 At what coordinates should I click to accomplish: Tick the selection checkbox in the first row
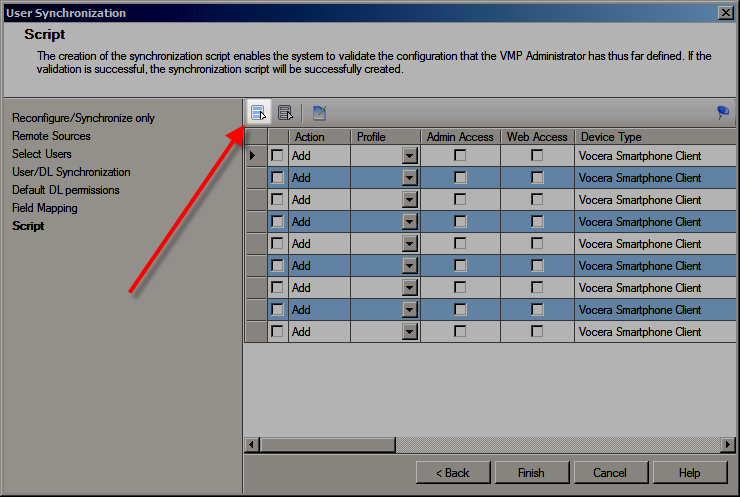click(277, 155)
